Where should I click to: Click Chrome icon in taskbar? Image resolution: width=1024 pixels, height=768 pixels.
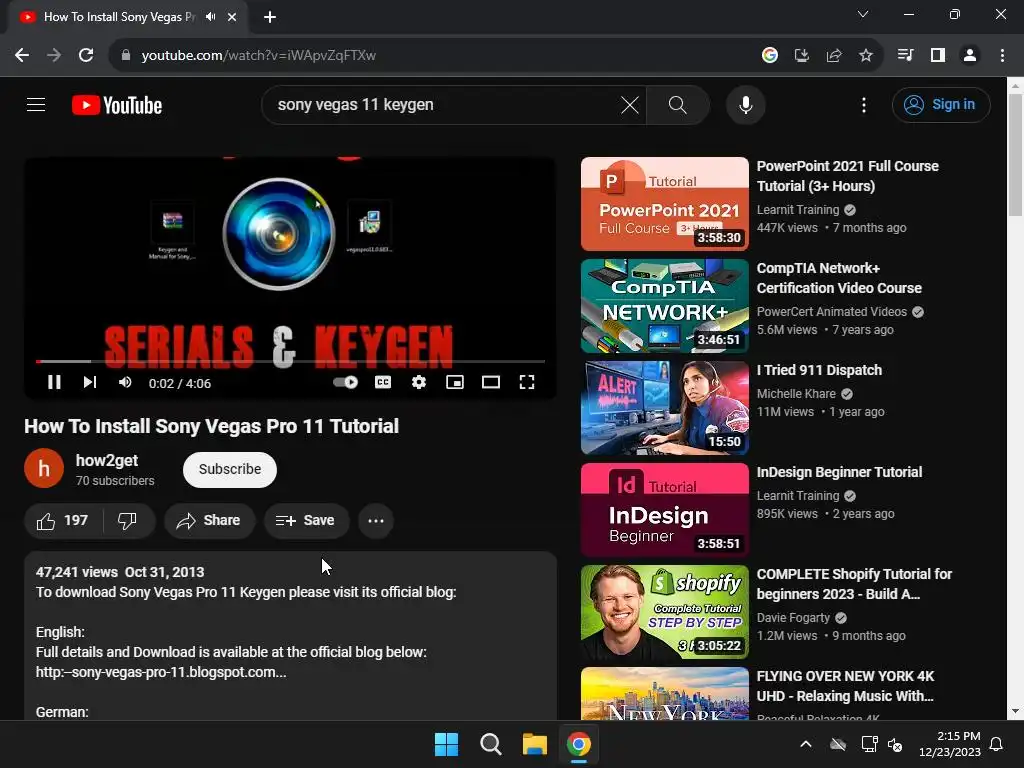[579, 744]
